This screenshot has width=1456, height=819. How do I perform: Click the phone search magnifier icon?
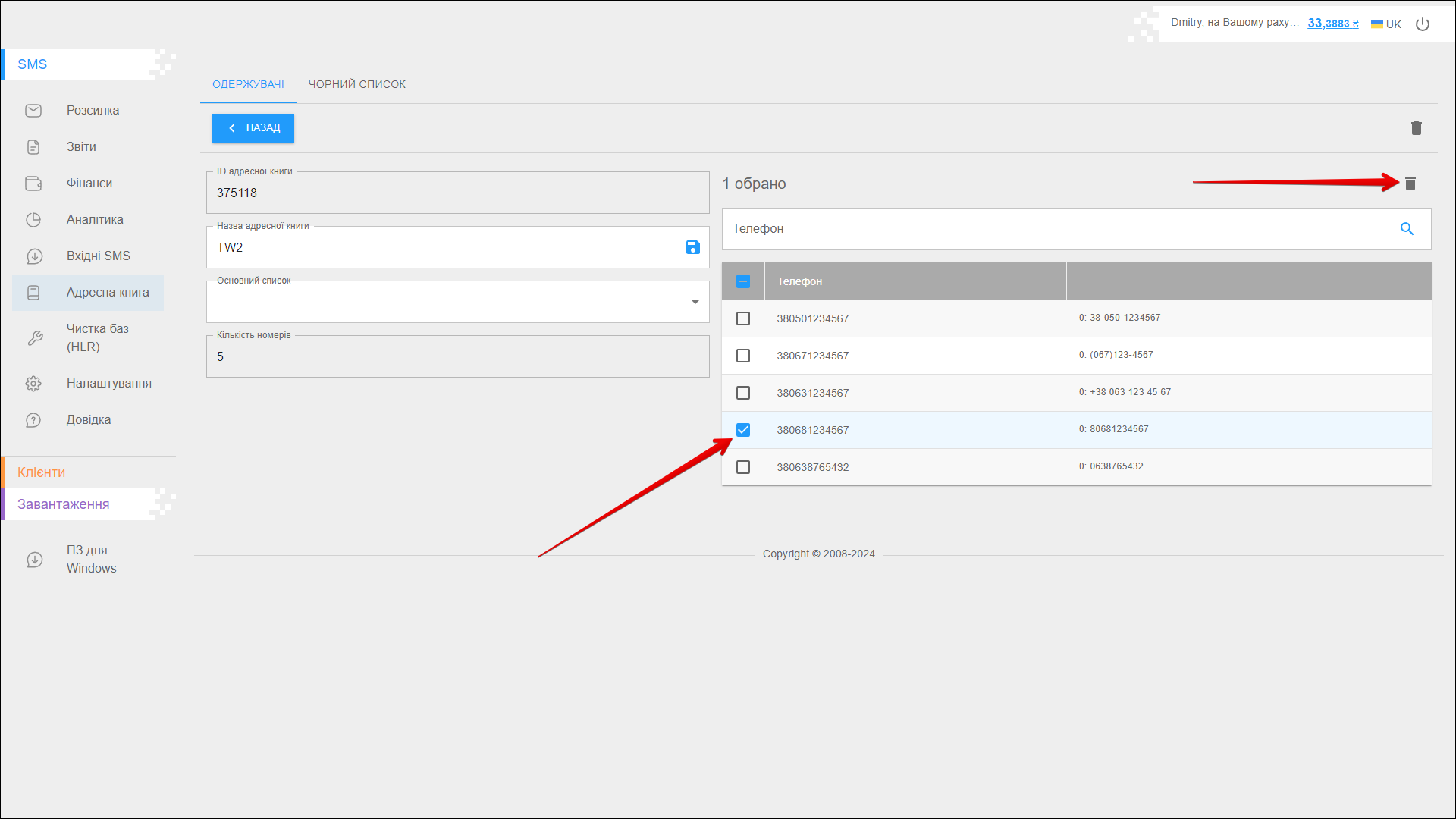(1407, 229)
